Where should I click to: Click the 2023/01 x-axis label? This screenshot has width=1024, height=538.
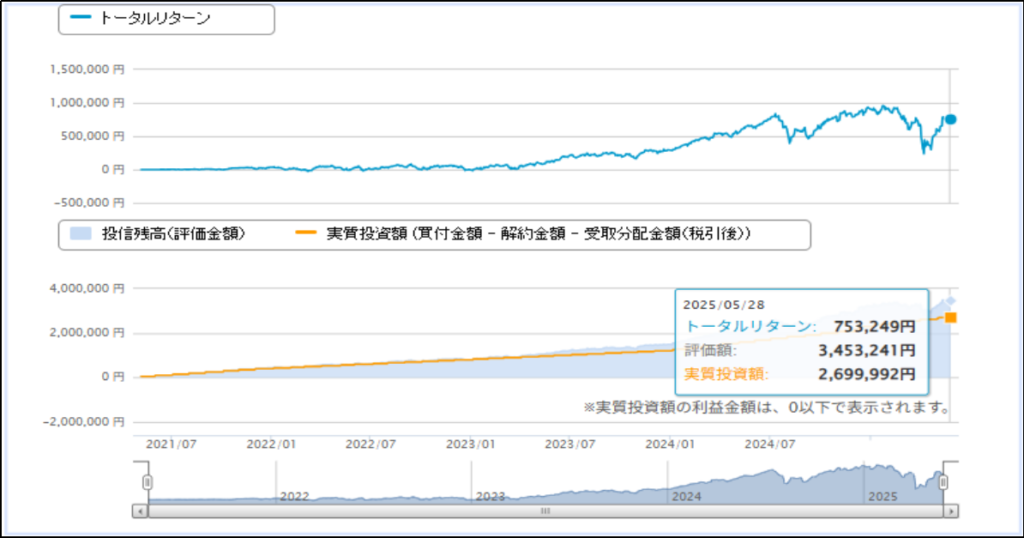click(471, 444)
